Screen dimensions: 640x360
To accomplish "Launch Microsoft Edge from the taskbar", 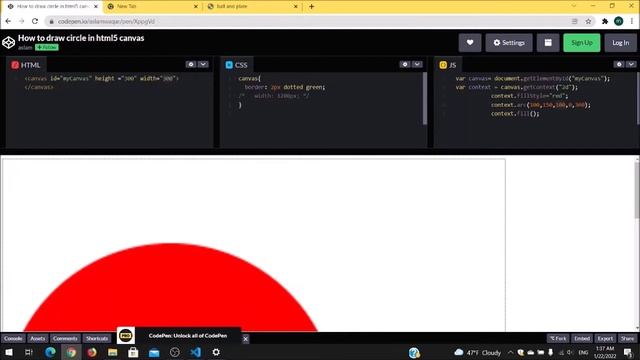I will point(50,352).
